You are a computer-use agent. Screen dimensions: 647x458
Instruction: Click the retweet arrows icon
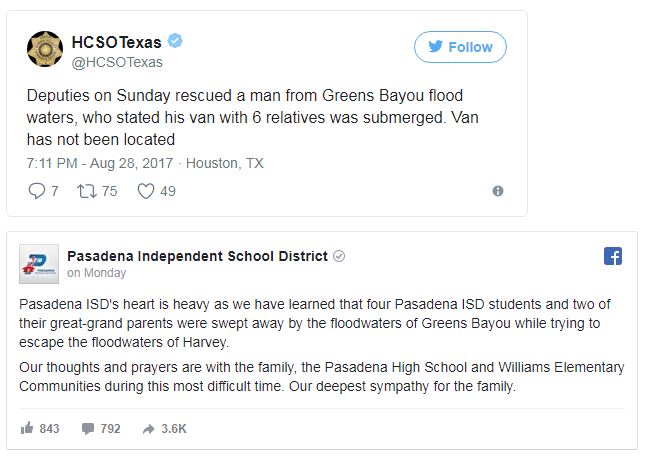tap(87, 191)
